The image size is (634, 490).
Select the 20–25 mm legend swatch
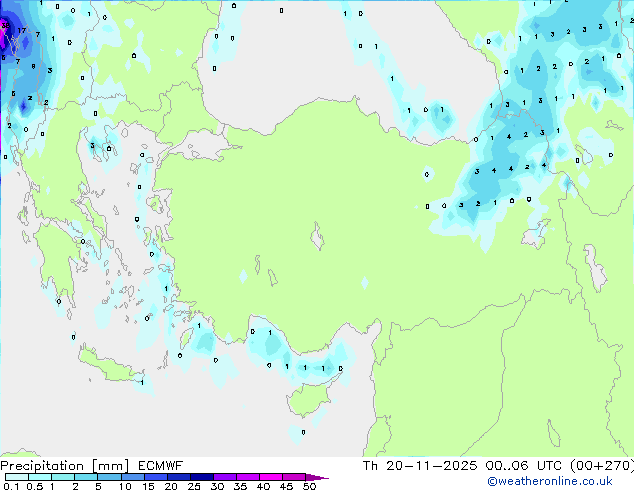(x=178, y=477)
